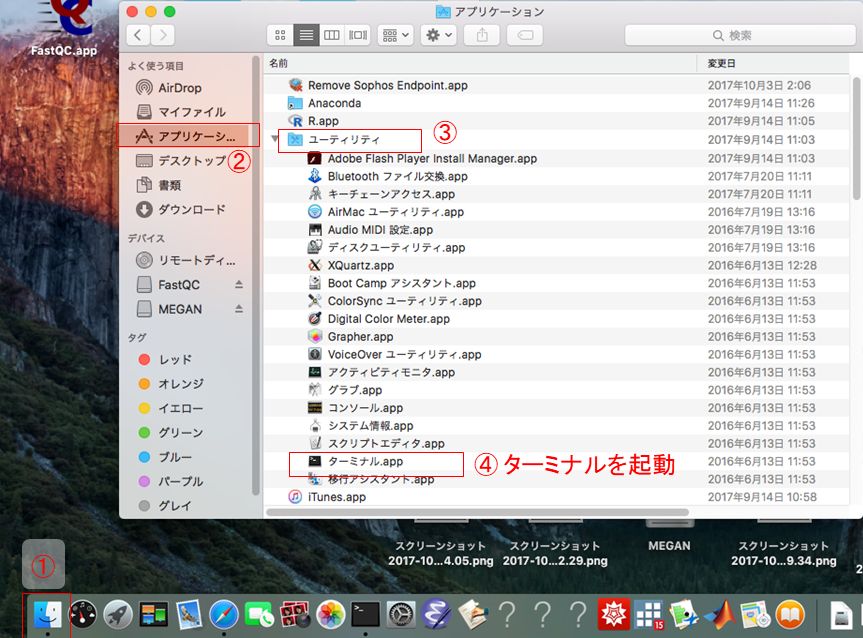Eject the MEGAN volume

(239, 309)
